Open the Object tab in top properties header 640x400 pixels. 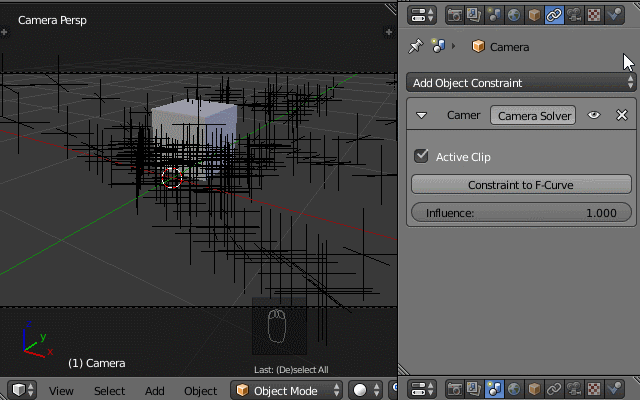coord(534,15)
